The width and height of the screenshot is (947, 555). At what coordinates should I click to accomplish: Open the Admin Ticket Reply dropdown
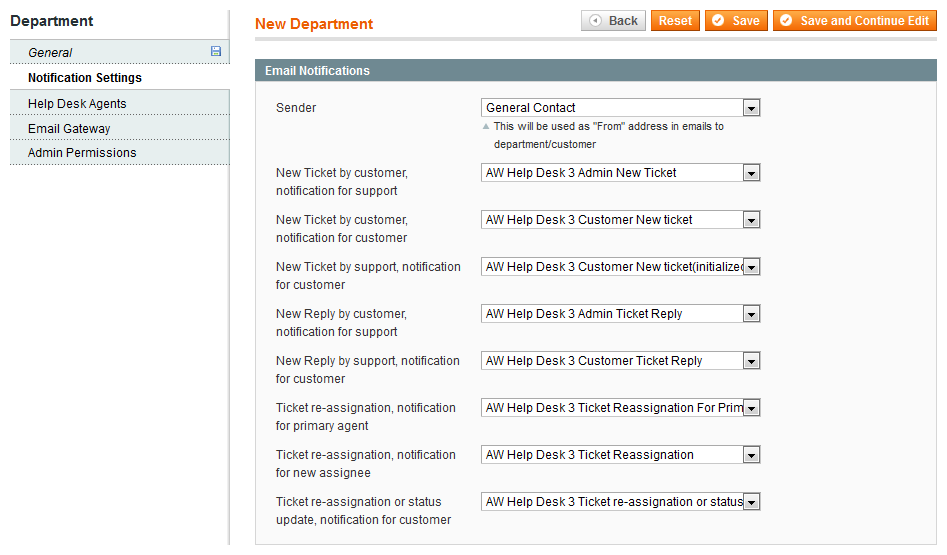tap(620, 314)
